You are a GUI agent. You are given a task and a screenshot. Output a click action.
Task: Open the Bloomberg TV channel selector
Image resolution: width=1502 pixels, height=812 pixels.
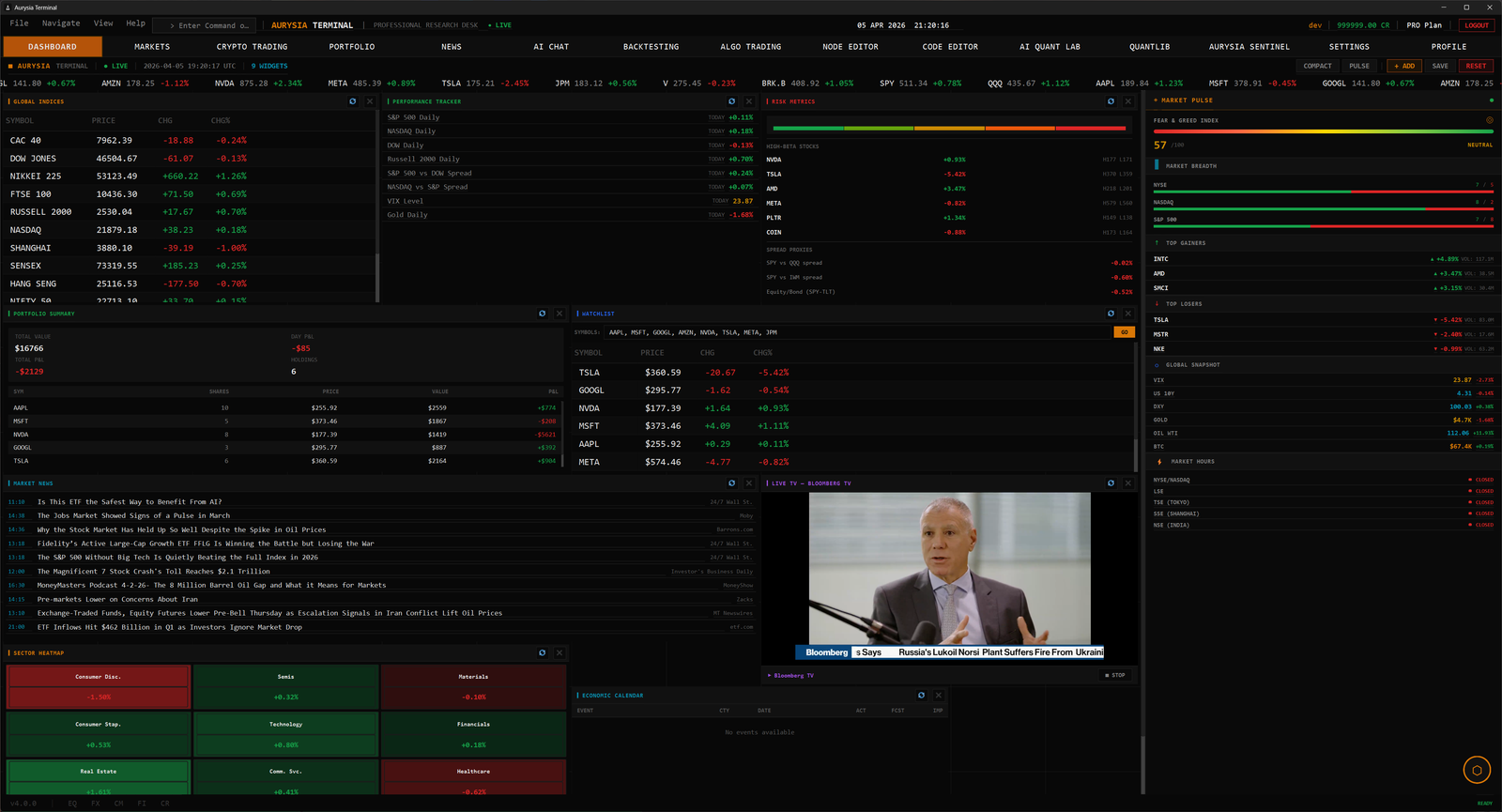791,675
